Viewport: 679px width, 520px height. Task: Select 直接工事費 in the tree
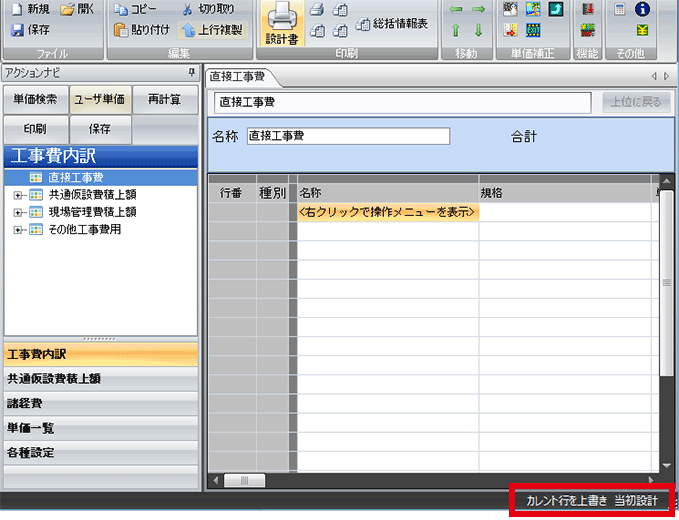click(x=76, y=178)
